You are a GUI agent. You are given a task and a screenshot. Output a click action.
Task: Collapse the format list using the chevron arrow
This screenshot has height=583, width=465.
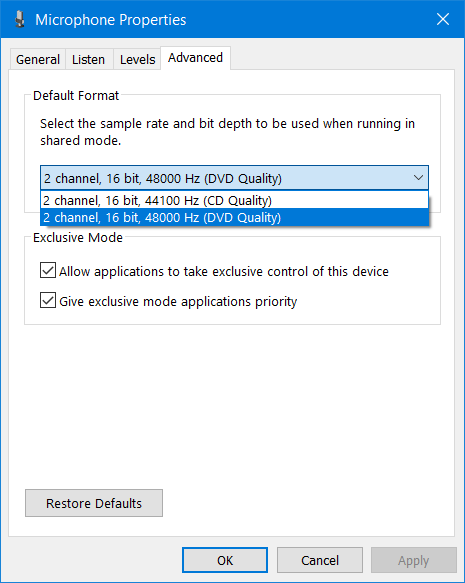[418, 178]
